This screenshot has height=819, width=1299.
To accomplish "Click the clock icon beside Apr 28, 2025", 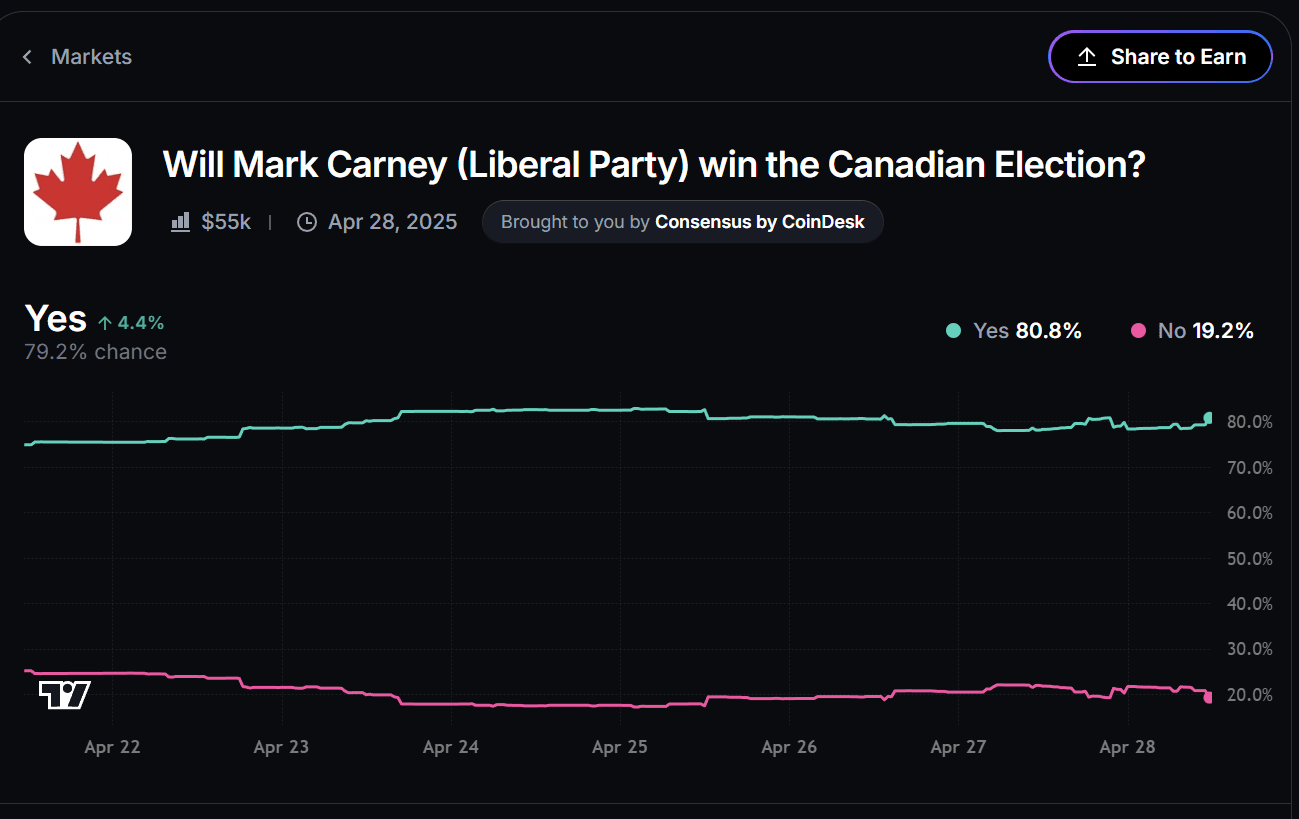I will (306, 221).
